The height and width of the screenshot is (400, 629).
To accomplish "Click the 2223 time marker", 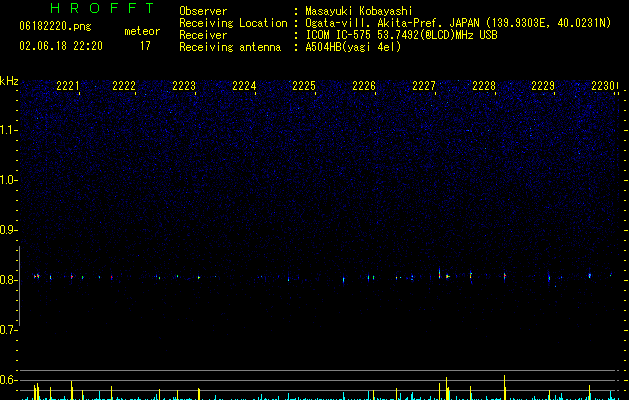I will [184, 86].
